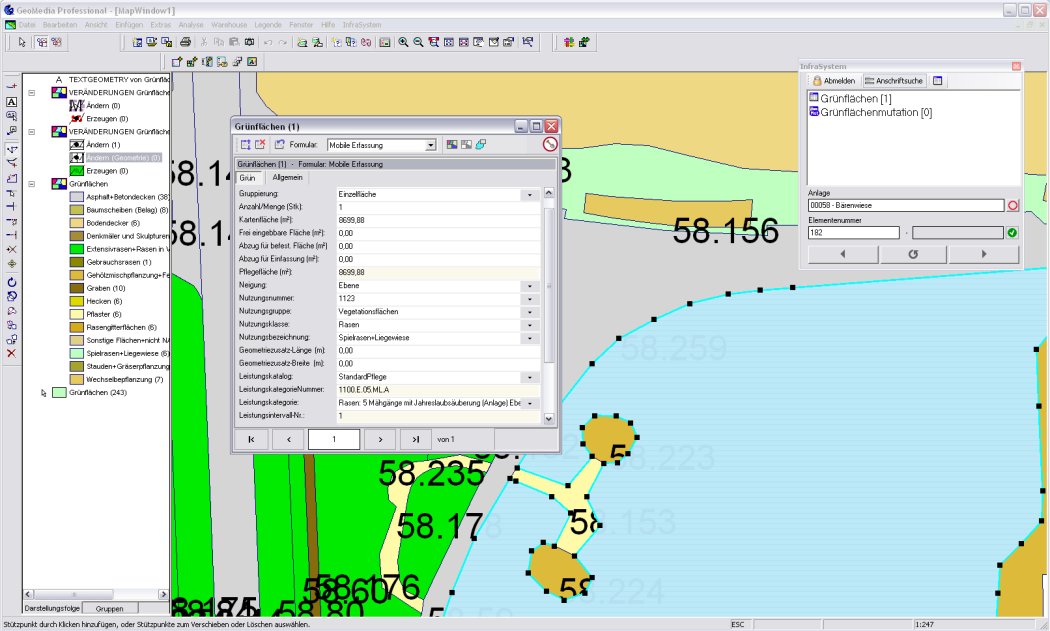Click the zoom in magnifier tool

pos(402,42)
